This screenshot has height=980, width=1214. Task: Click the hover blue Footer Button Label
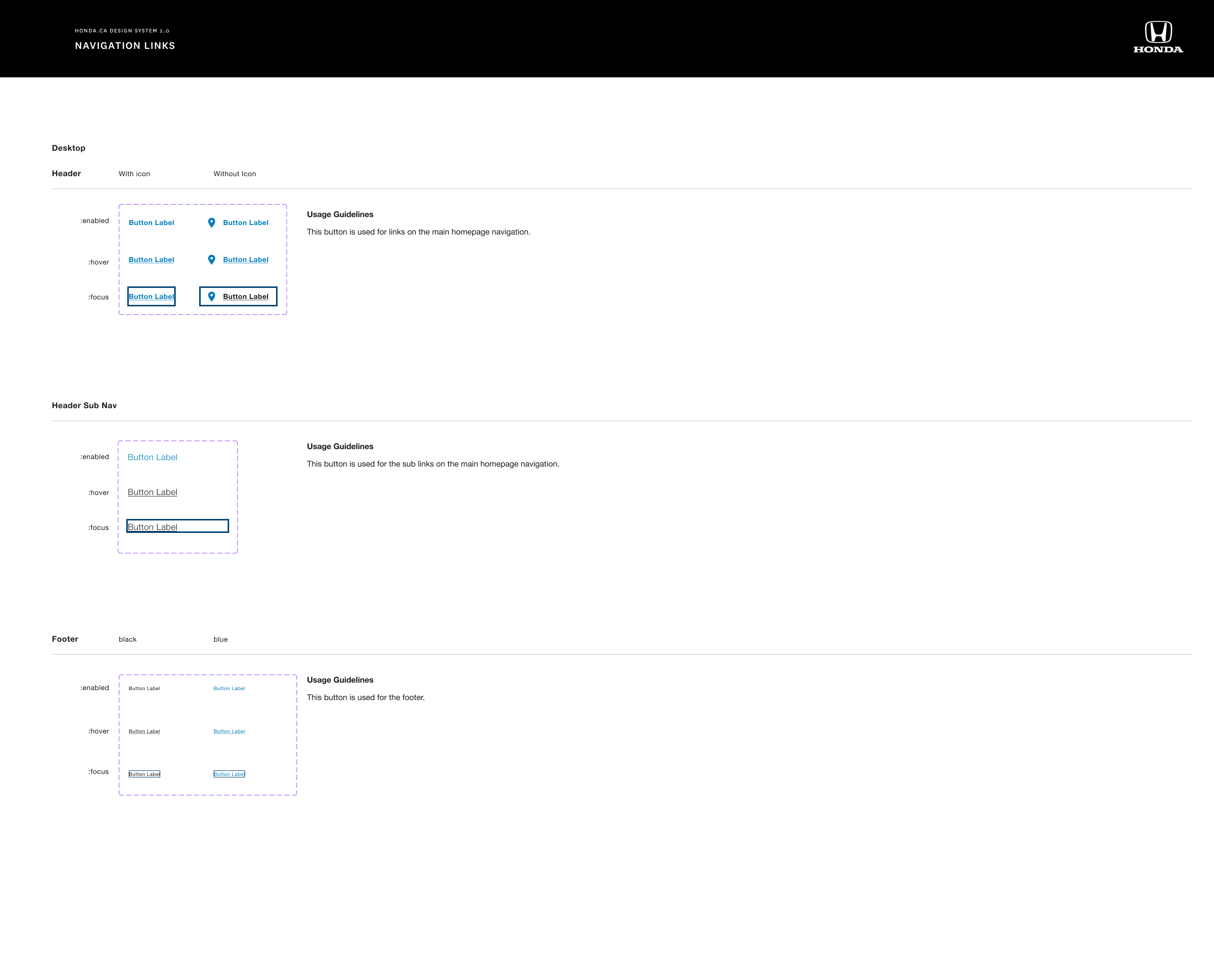point(229,732)
